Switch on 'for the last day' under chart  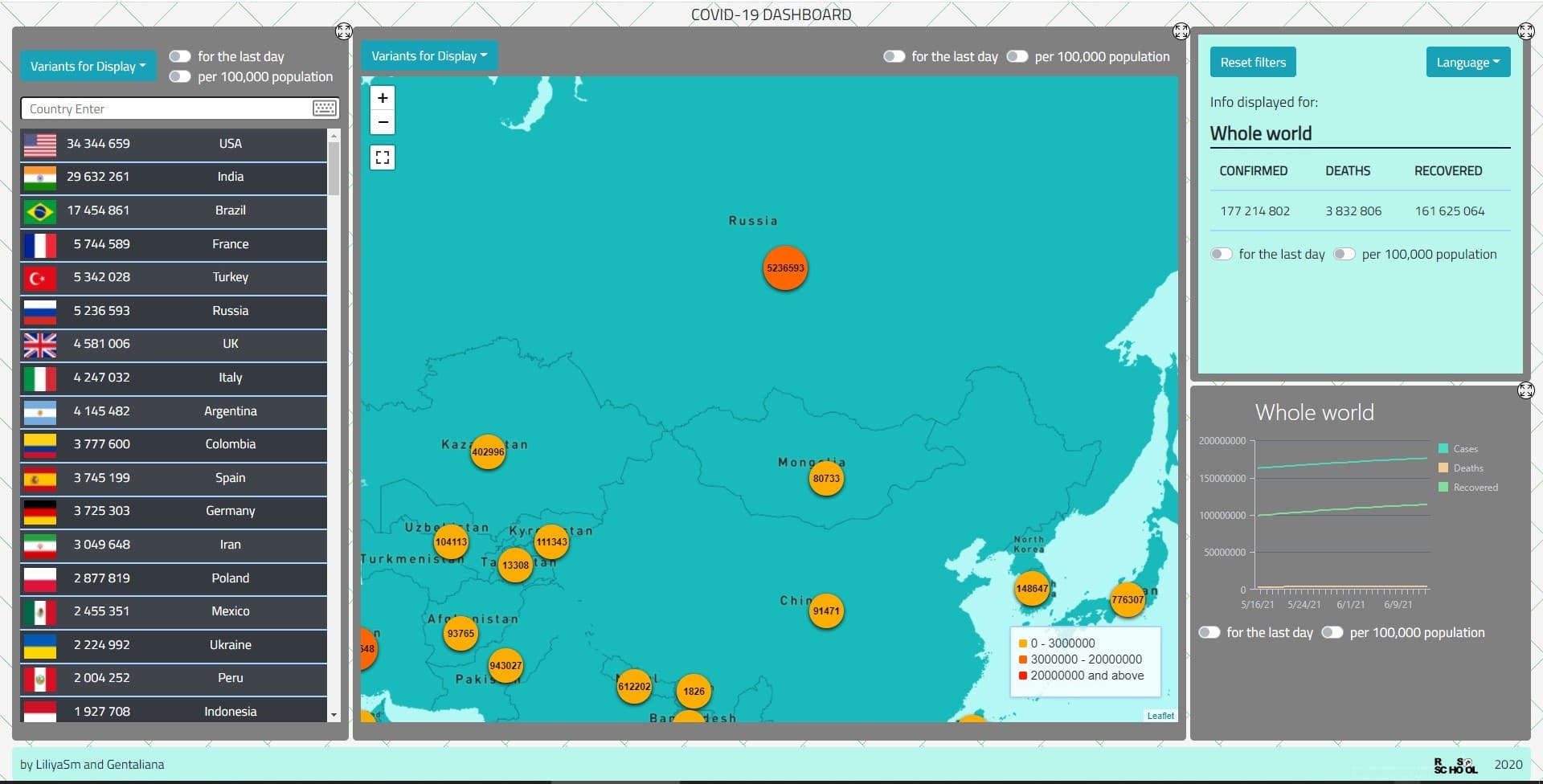point(1209,632)
